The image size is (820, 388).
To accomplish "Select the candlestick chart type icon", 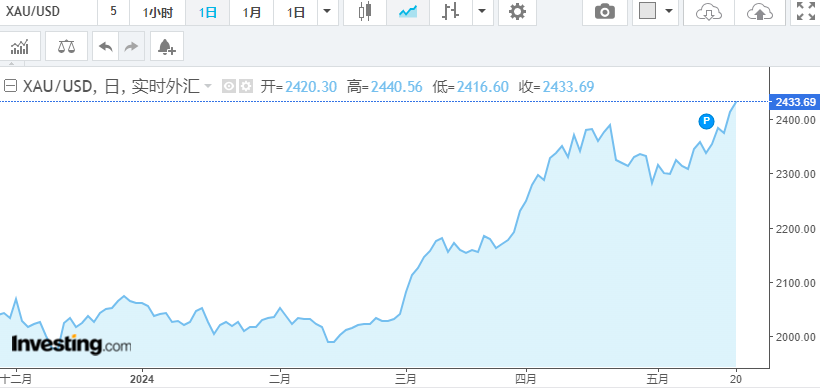I will (x=365, y=12).
